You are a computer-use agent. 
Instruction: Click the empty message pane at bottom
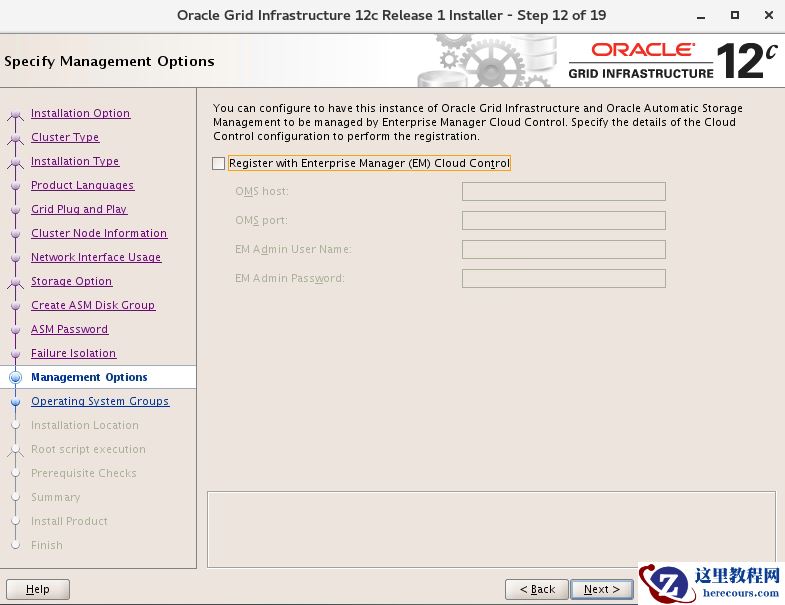tap(492, 529)
